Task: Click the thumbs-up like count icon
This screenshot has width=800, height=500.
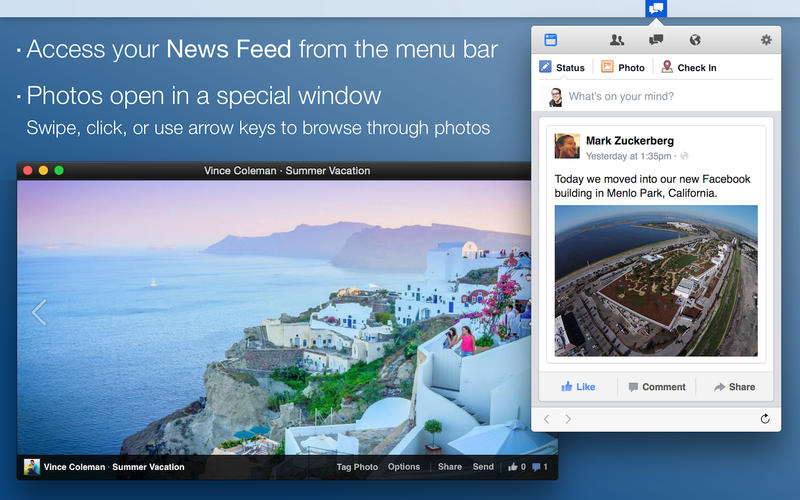Action: 513,467
